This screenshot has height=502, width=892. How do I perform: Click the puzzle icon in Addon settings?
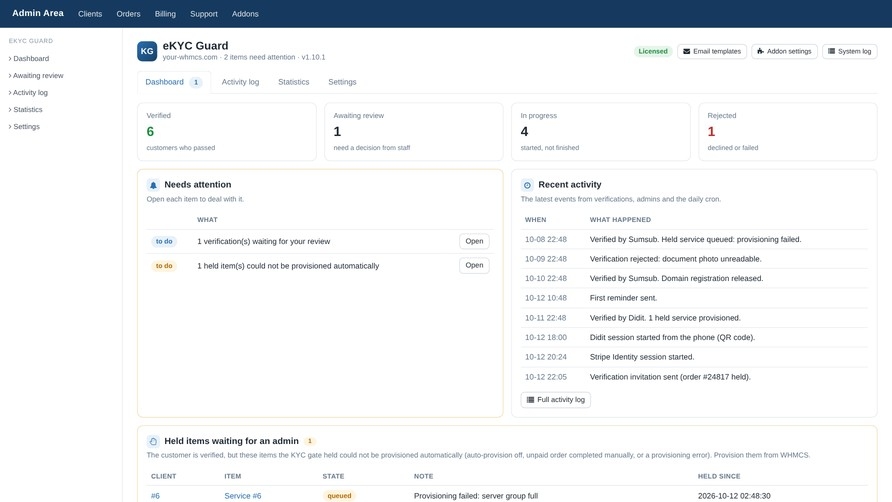pyautogui.click(x=760, y=51)
